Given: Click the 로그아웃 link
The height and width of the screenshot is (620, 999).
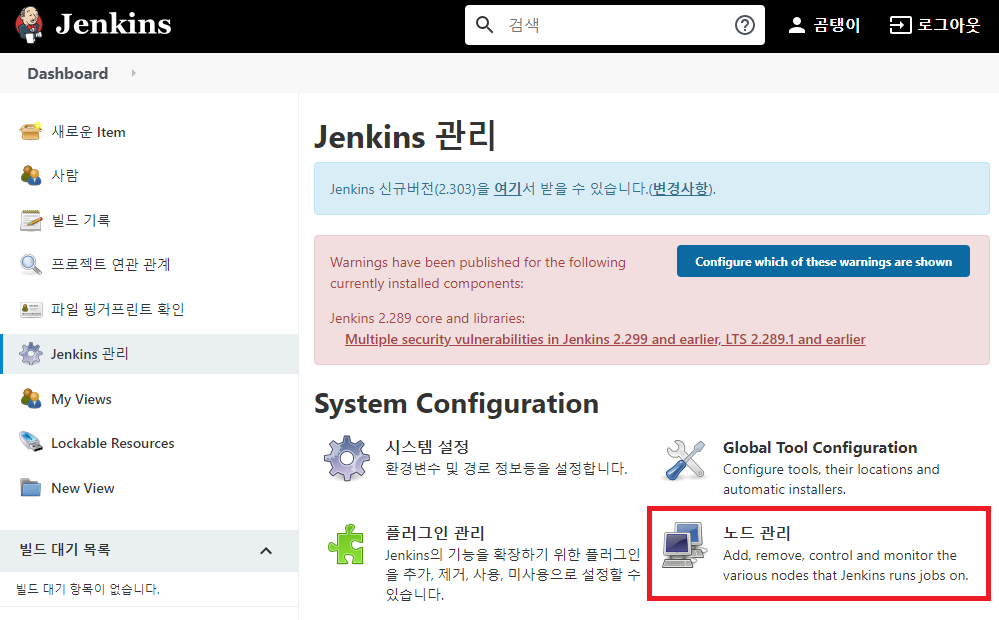Looking at the screenshot, I should click(948, 25).
